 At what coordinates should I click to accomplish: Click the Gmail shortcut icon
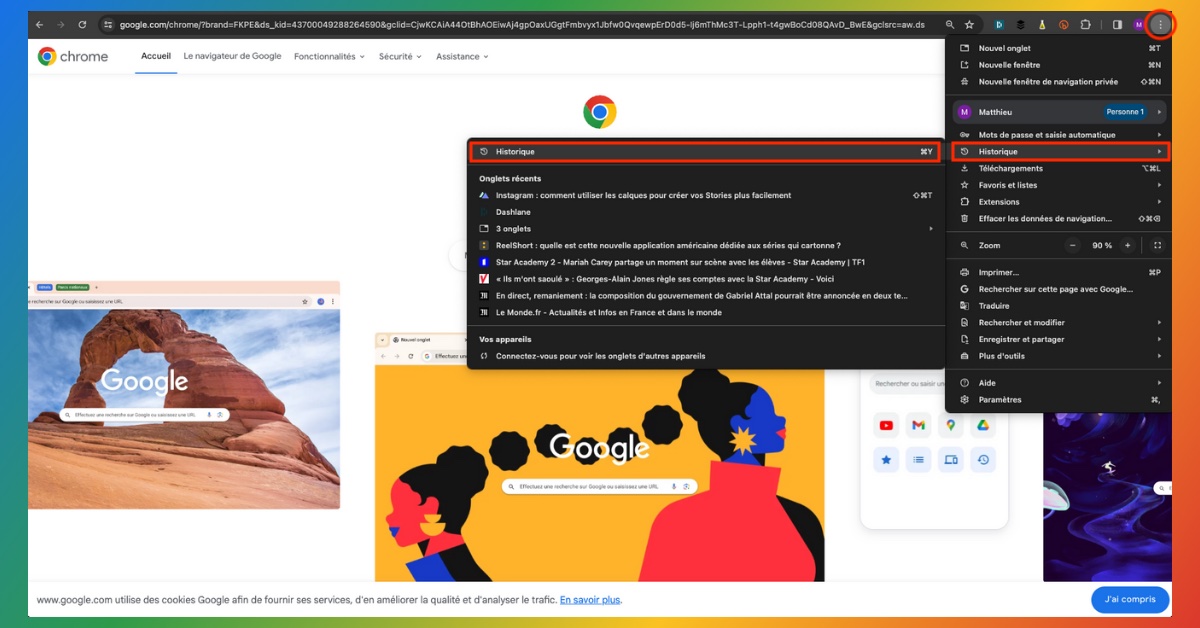click(x=918, y=426)
